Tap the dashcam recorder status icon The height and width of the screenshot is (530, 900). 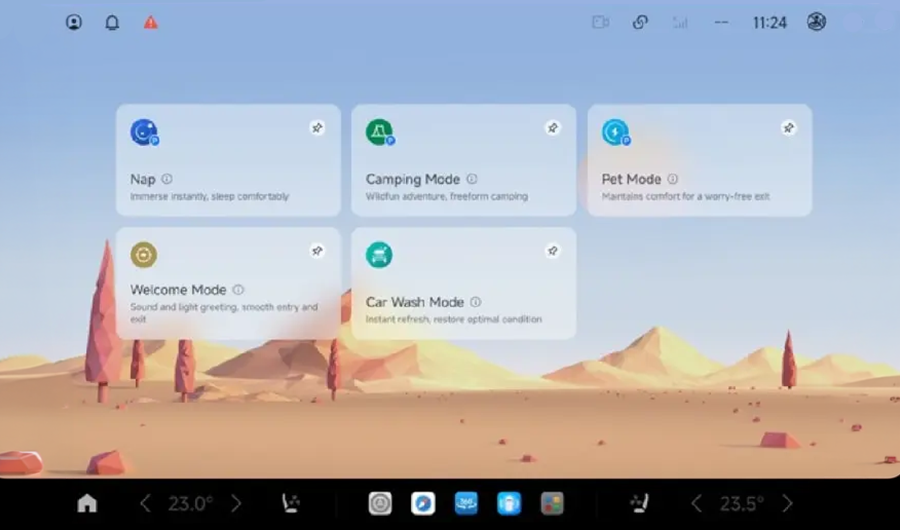click(600, 22)
